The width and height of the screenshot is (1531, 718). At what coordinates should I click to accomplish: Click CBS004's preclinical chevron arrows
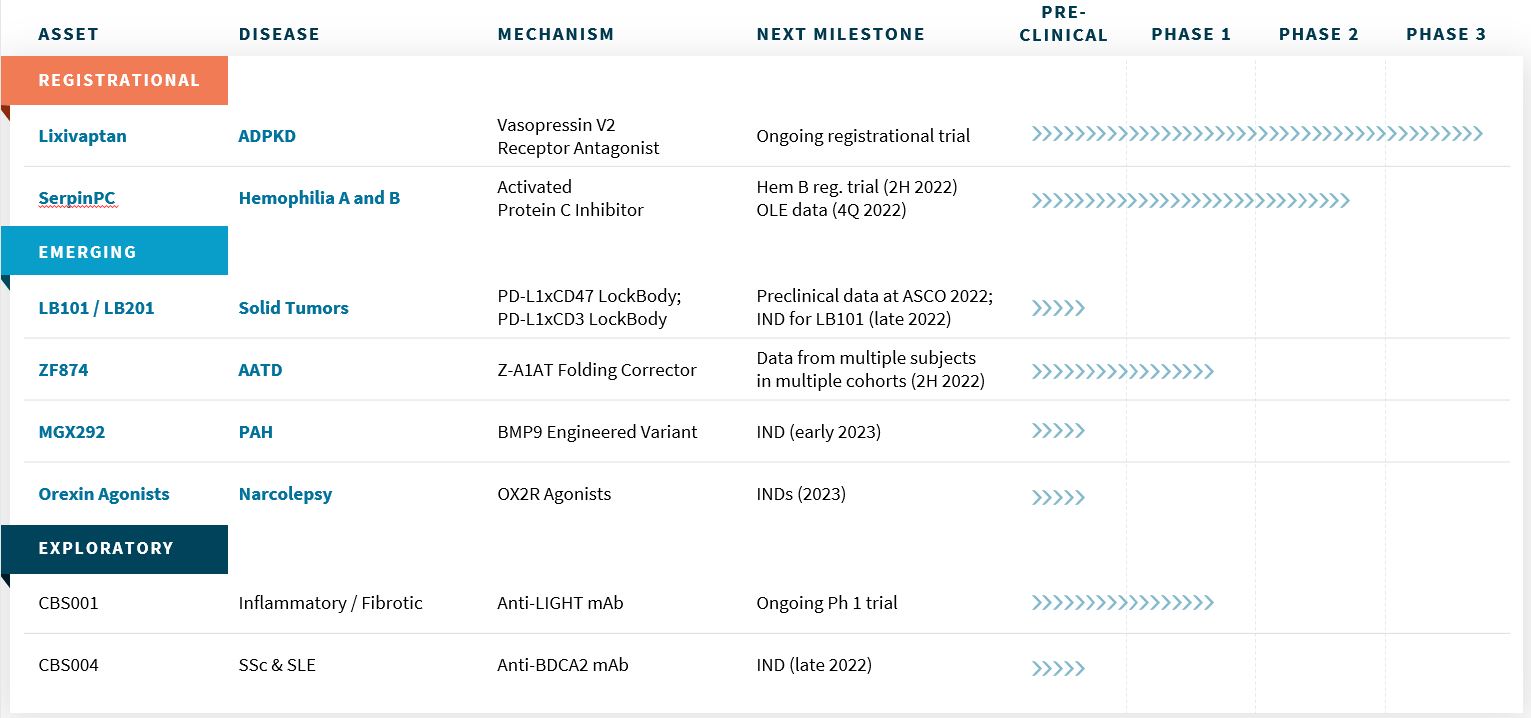click(x=1058, y=668)
